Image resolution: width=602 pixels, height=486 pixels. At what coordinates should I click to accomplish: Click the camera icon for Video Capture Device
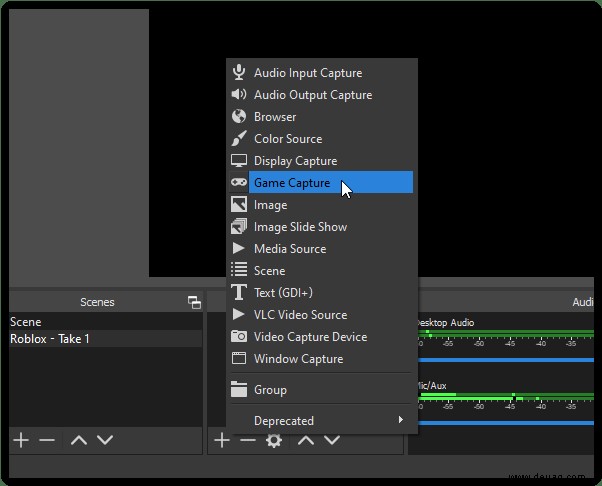pos(239,336)
